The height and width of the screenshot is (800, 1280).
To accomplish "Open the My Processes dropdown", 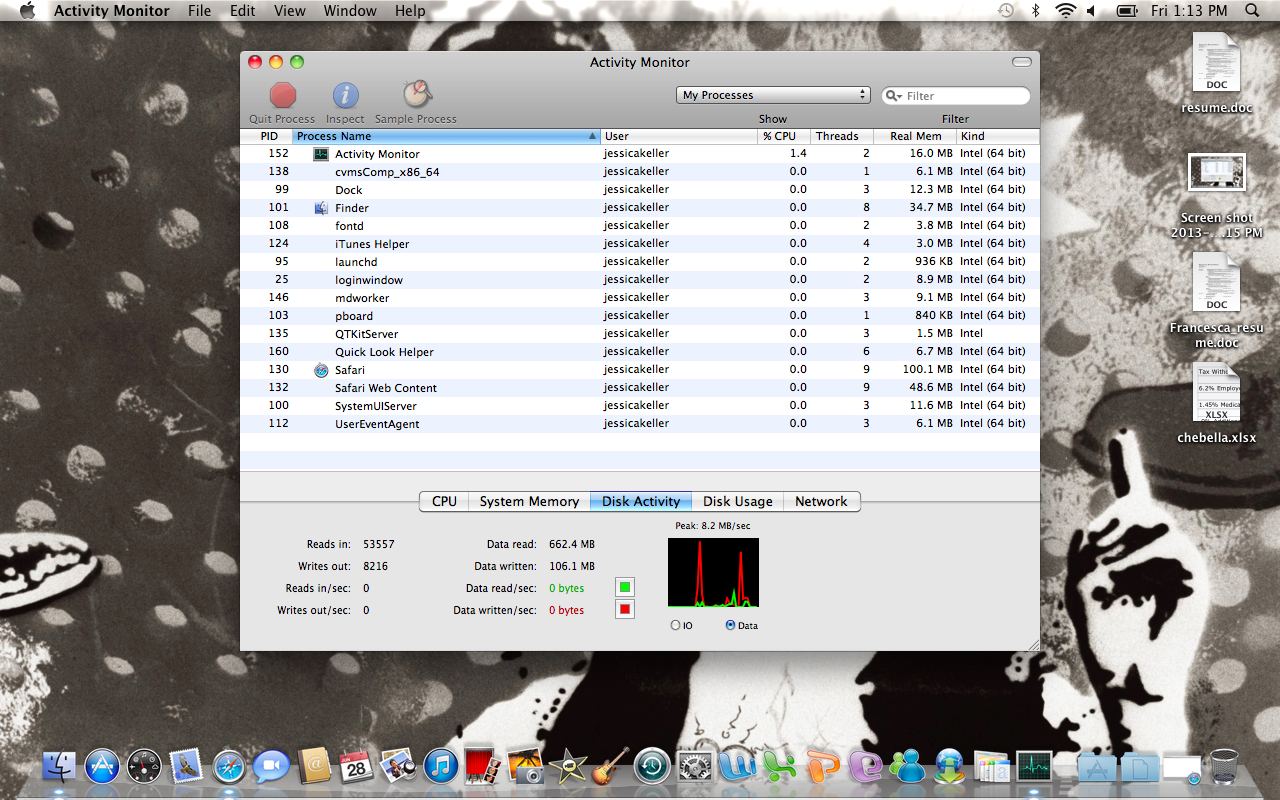I will [x=773, y=95].
